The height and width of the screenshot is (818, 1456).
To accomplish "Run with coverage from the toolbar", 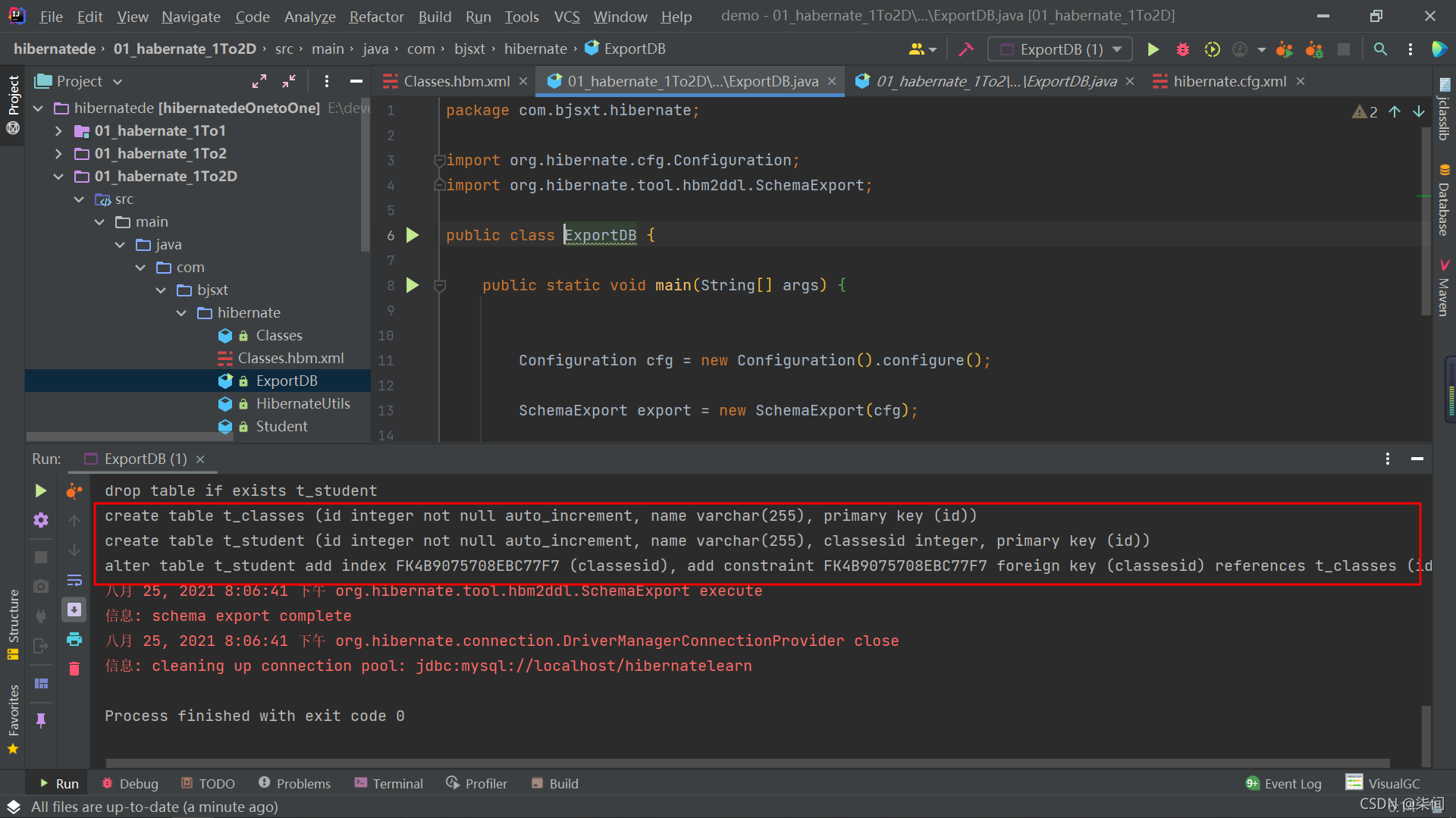I will click(x=1212, y=49).
